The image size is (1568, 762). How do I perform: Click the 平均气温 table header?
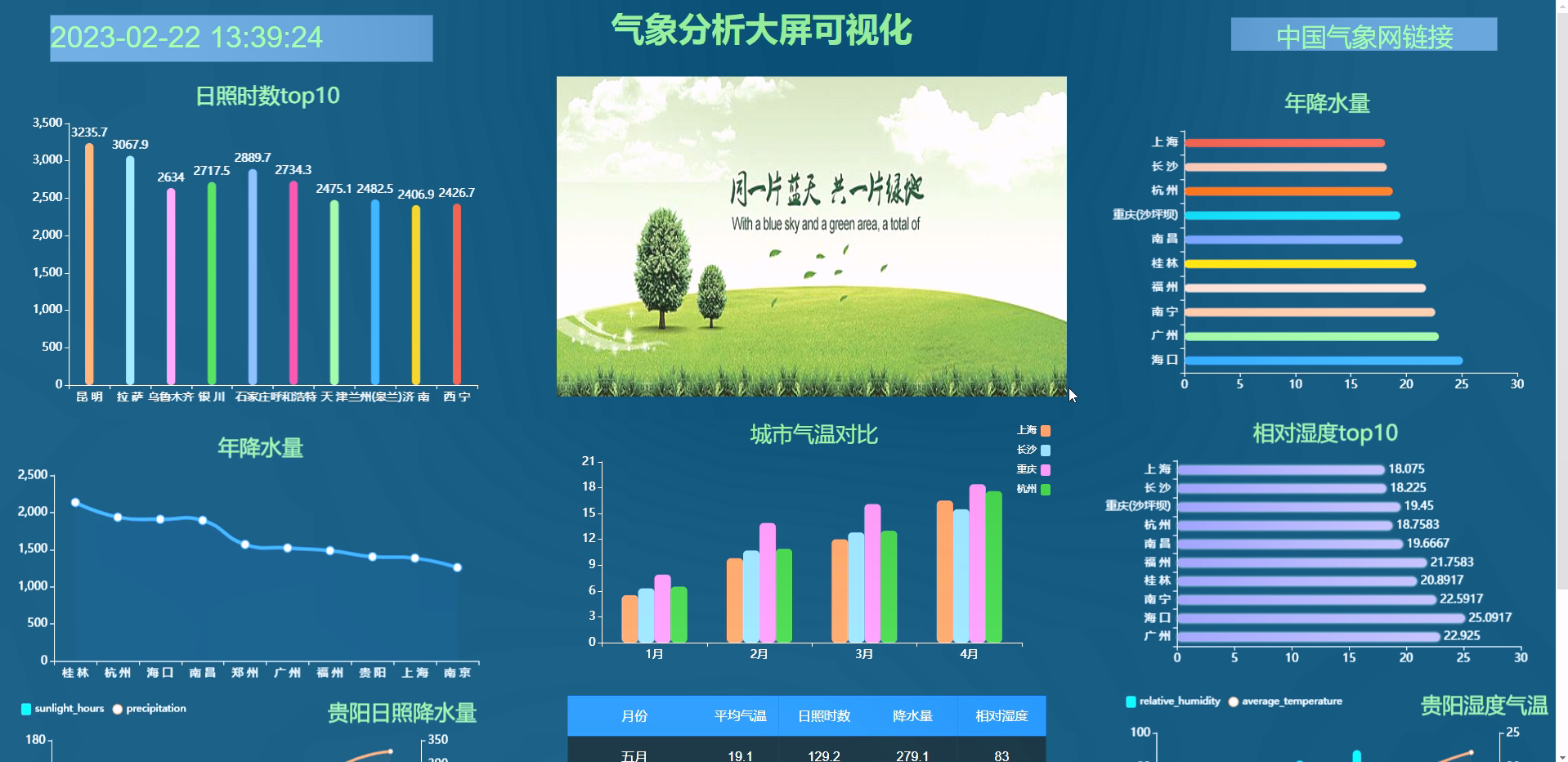[741, 715]
